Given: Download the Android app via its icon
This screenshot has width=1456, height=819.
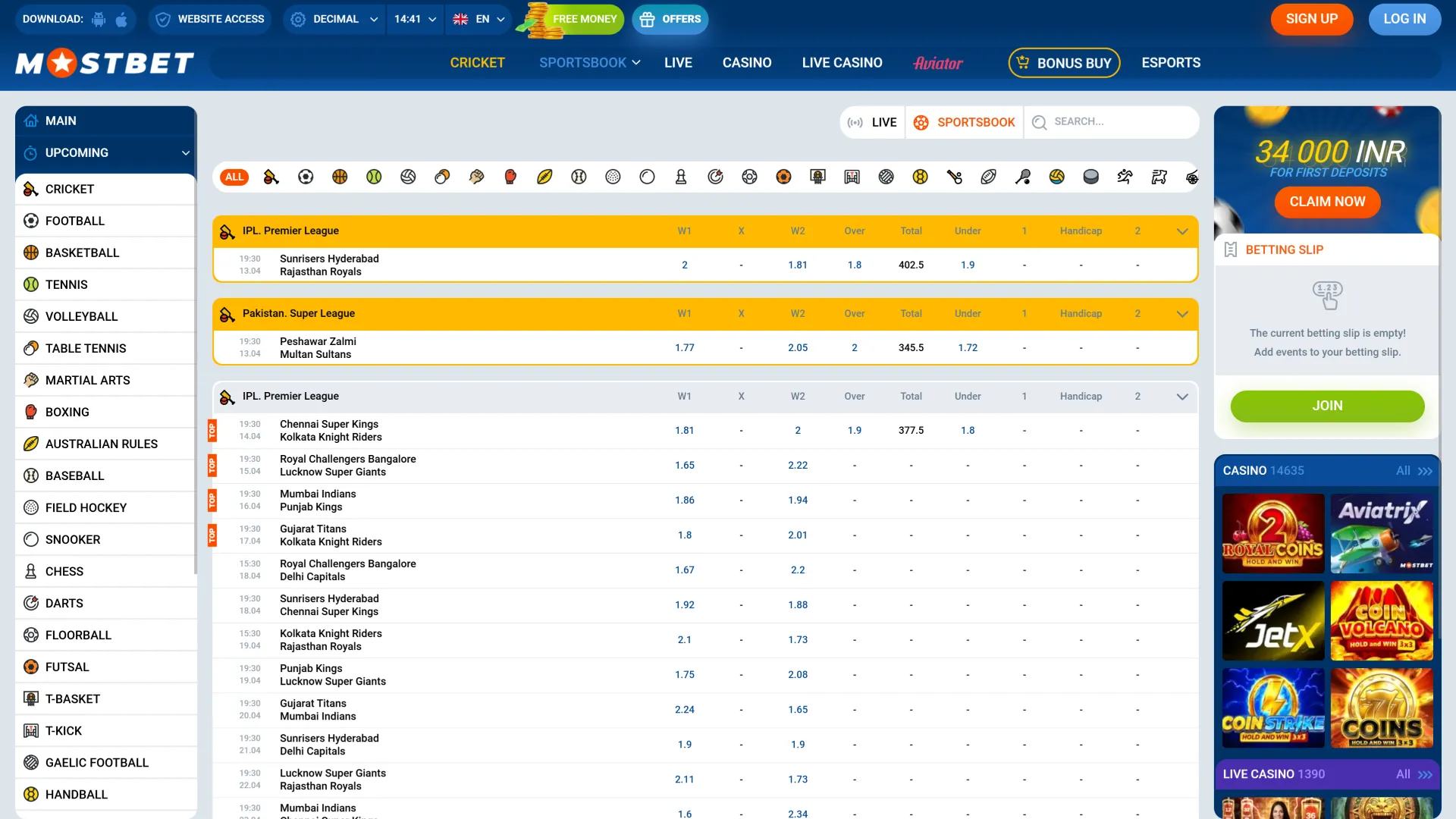Looking at the screenshot, I should [99, 20].
